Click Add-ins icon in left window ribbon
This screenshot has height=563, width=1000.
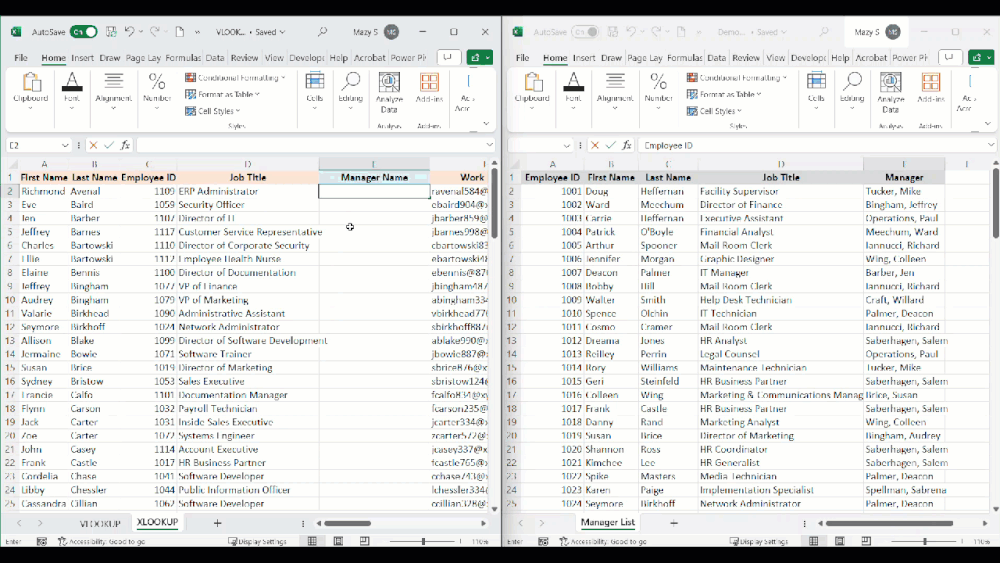click(x=429, y=88)
